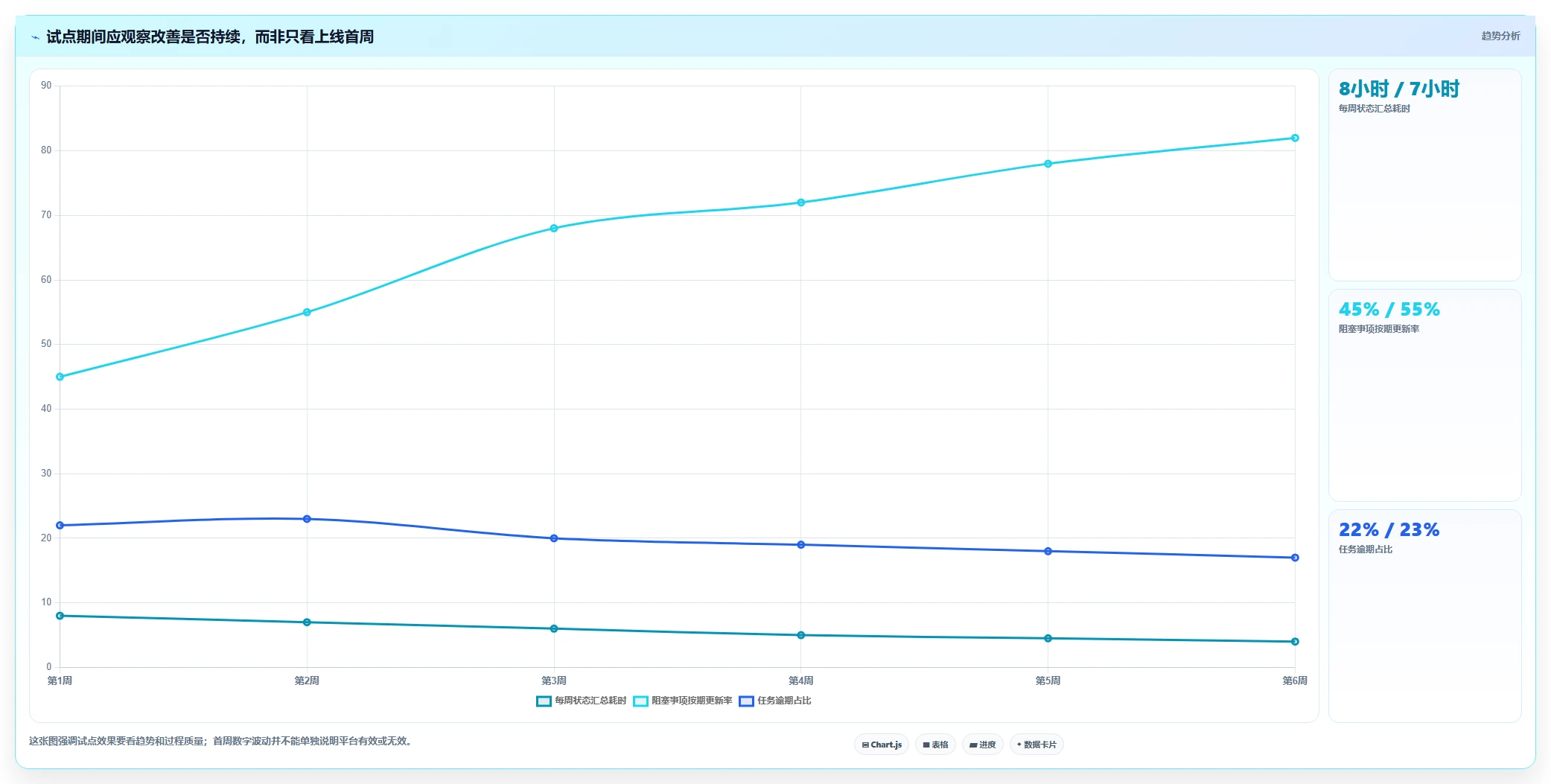The width and height of the screenshot is (1551, 784).
Task: Click the 第3周 x-axis label
Action: (x=554, y=681)
